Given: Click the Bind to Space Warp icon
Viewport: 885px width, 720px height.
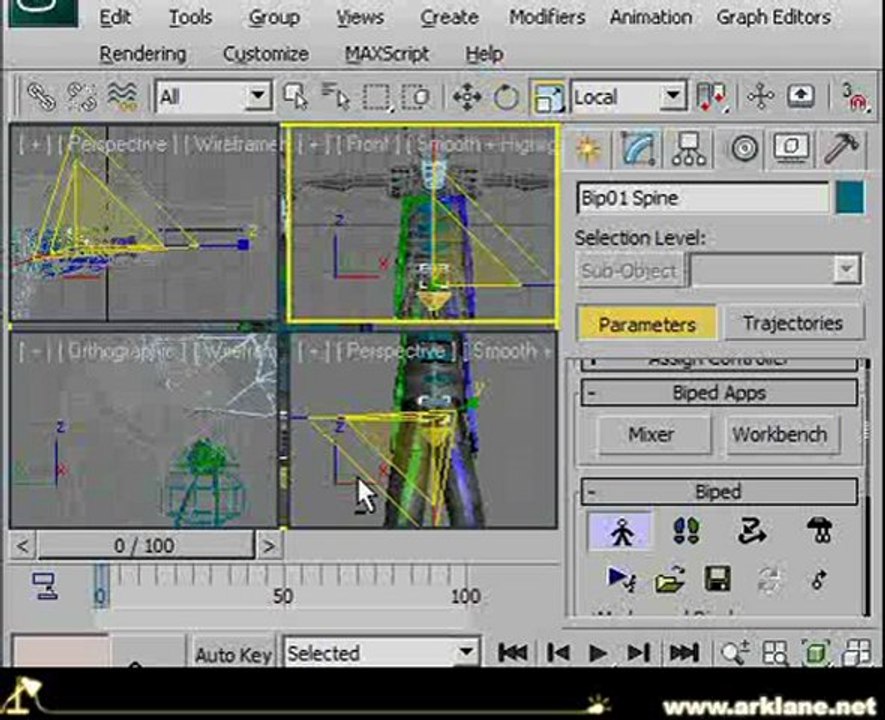Looking at the screenshot, I should point(122,96).
